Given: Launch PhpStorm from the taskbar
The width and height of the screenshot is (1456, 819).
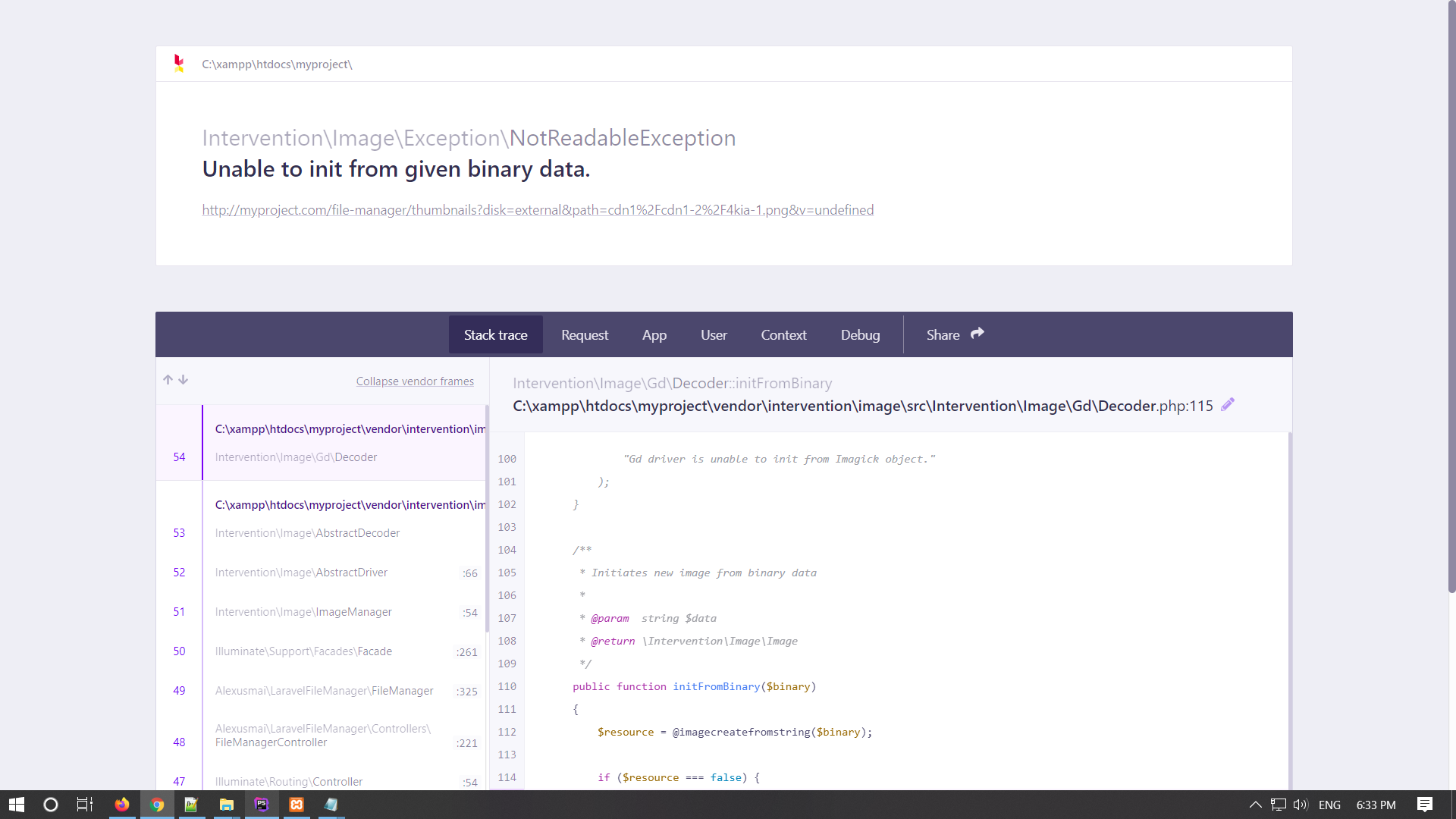Looking at the screenshot, I should [261, 805].
